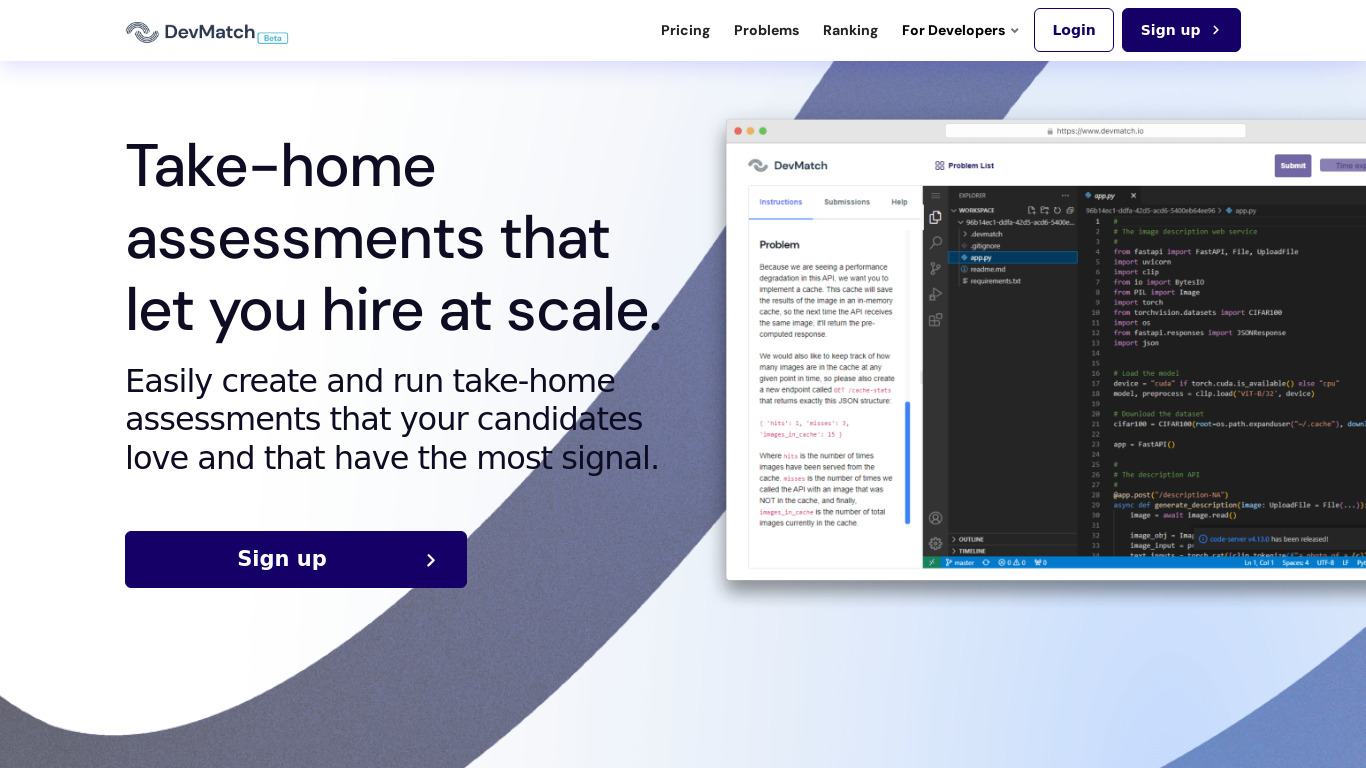Image resolution: width=1366 pixels, height=768 pixels.
Task: Click the header Sign up button
Action: pyautogui.click(x=1181, y=30)
